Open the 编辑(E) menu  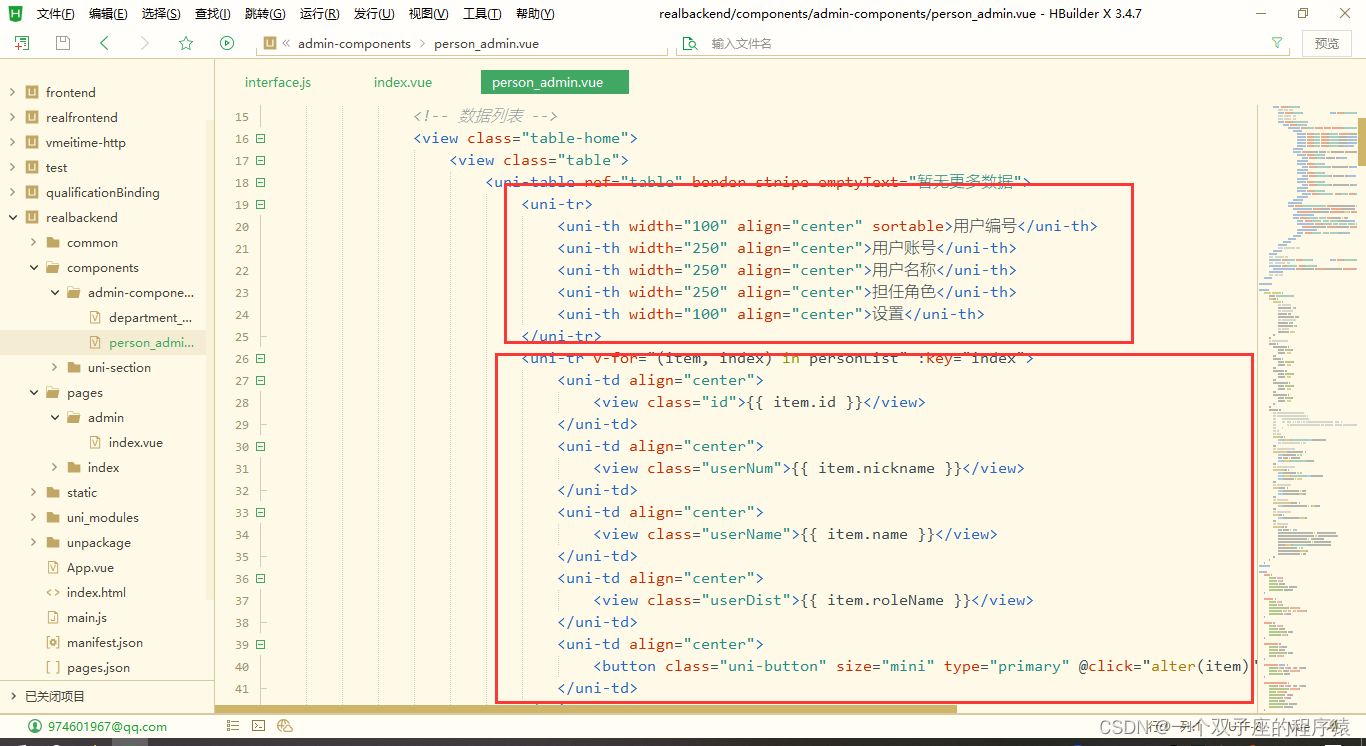(x=108, y=14)
